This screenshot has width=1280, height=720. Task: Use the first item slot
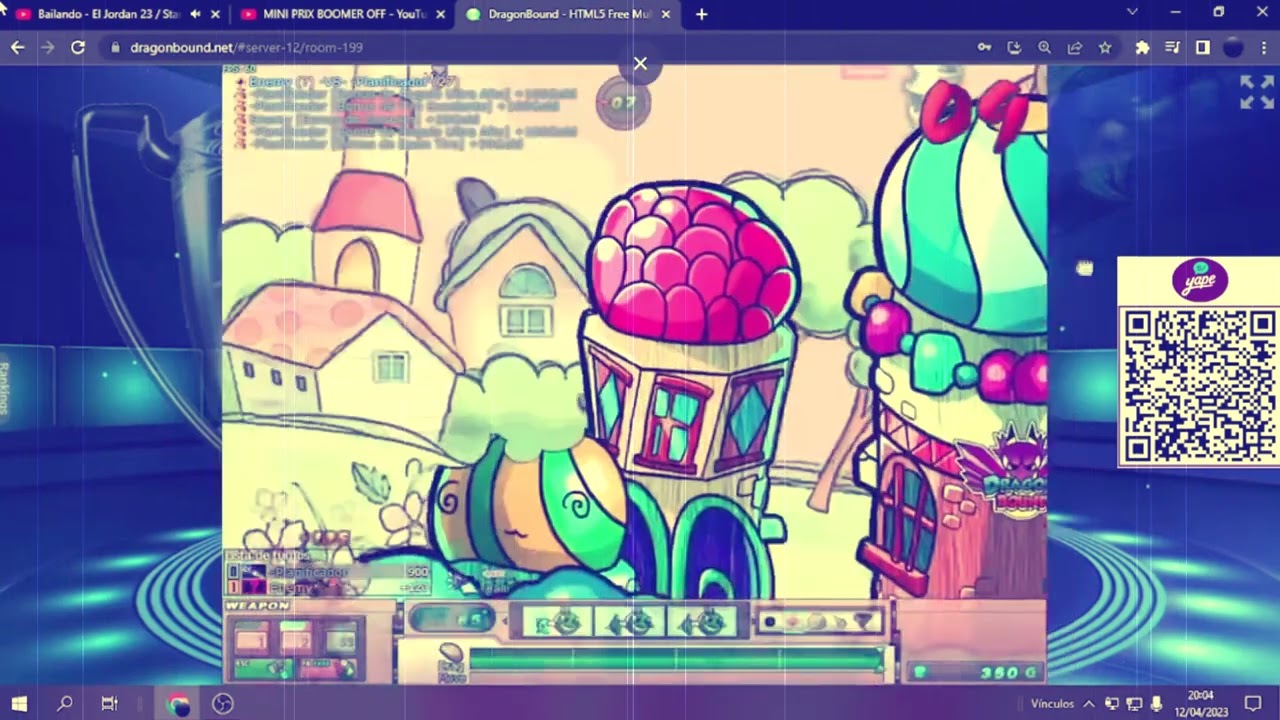click(x=557, y=622)
